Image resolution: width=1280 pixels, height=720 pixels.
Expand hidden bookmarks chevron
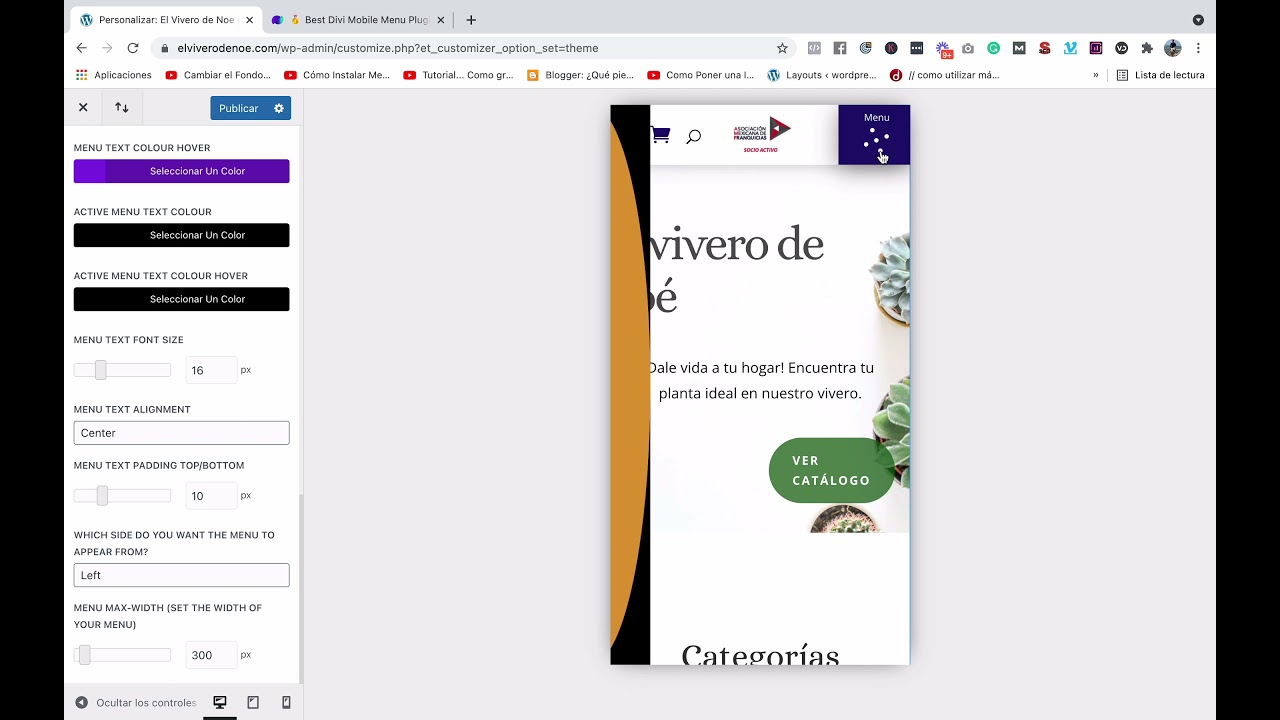coord(1096,75)
